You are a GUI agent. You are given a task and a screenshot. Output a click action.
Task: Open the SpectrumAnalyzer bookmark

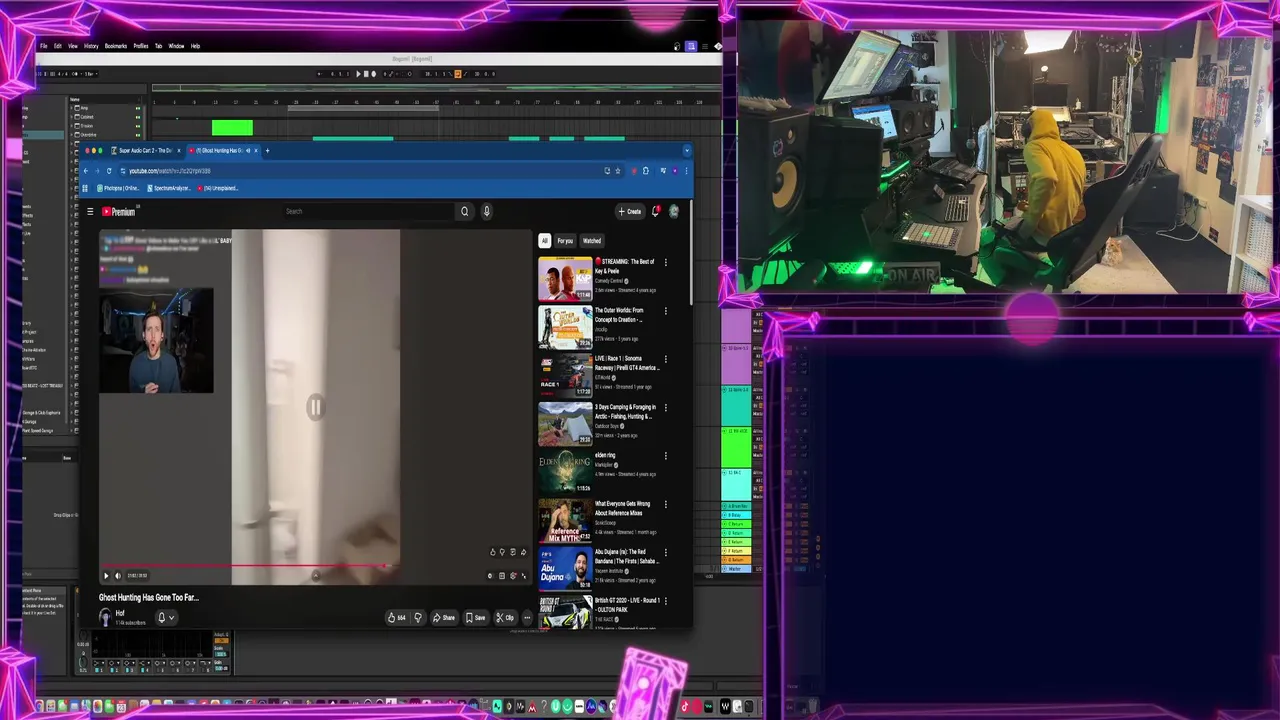(x=169, y=188)
